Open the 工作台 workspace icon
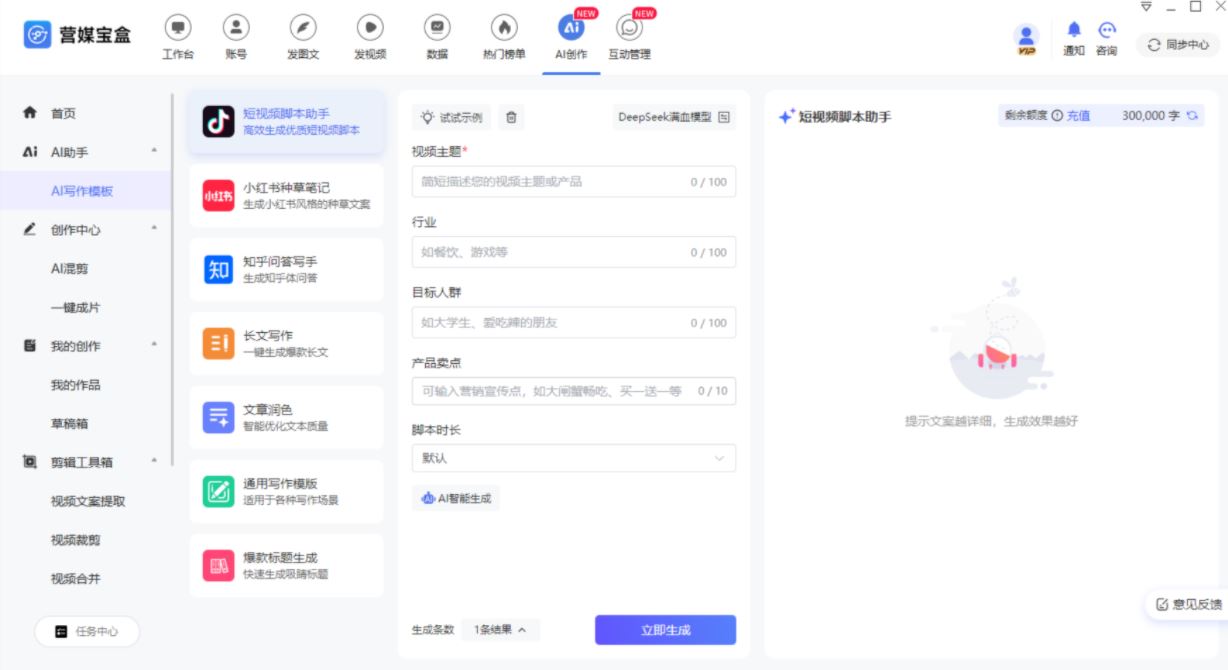1228x670 pixels. point(177,28)
